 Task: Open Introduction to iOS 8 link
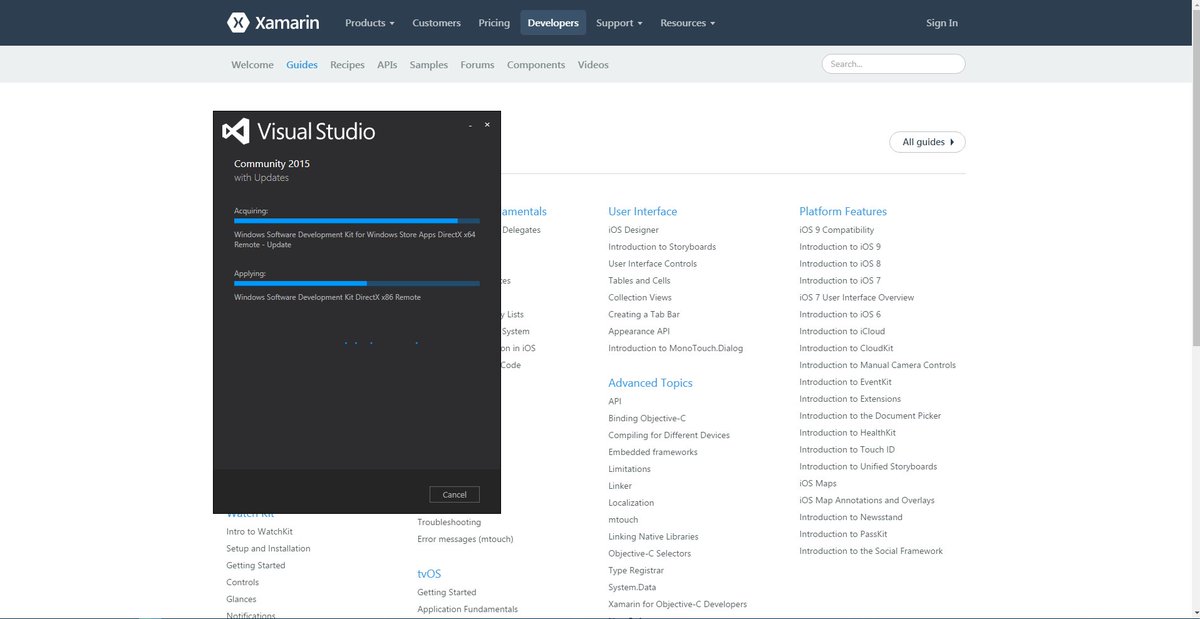(x=840, y=264)
